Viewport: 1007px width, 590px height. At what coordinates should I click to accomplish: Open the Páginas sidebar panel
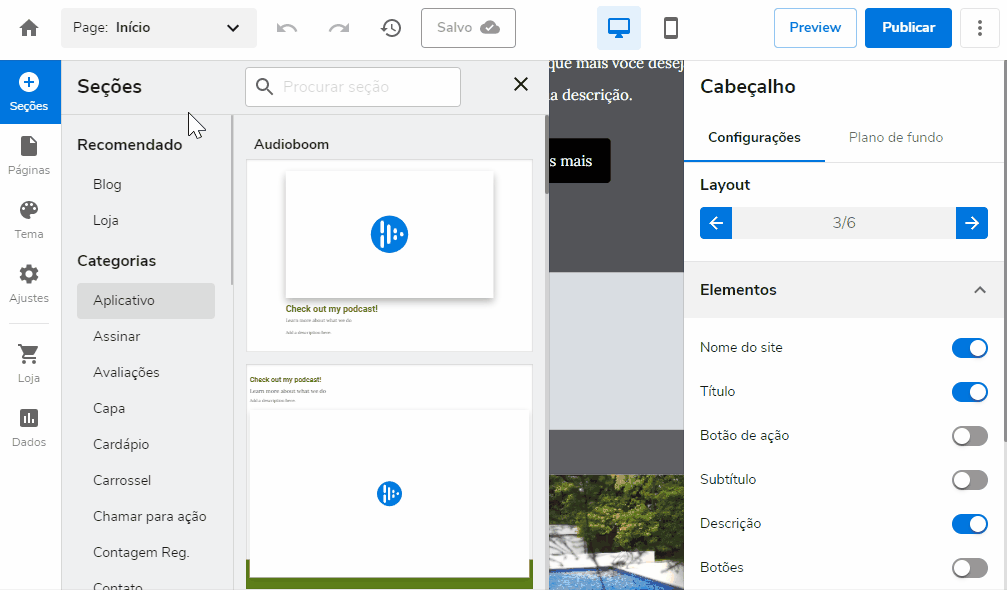coord(29,155)
